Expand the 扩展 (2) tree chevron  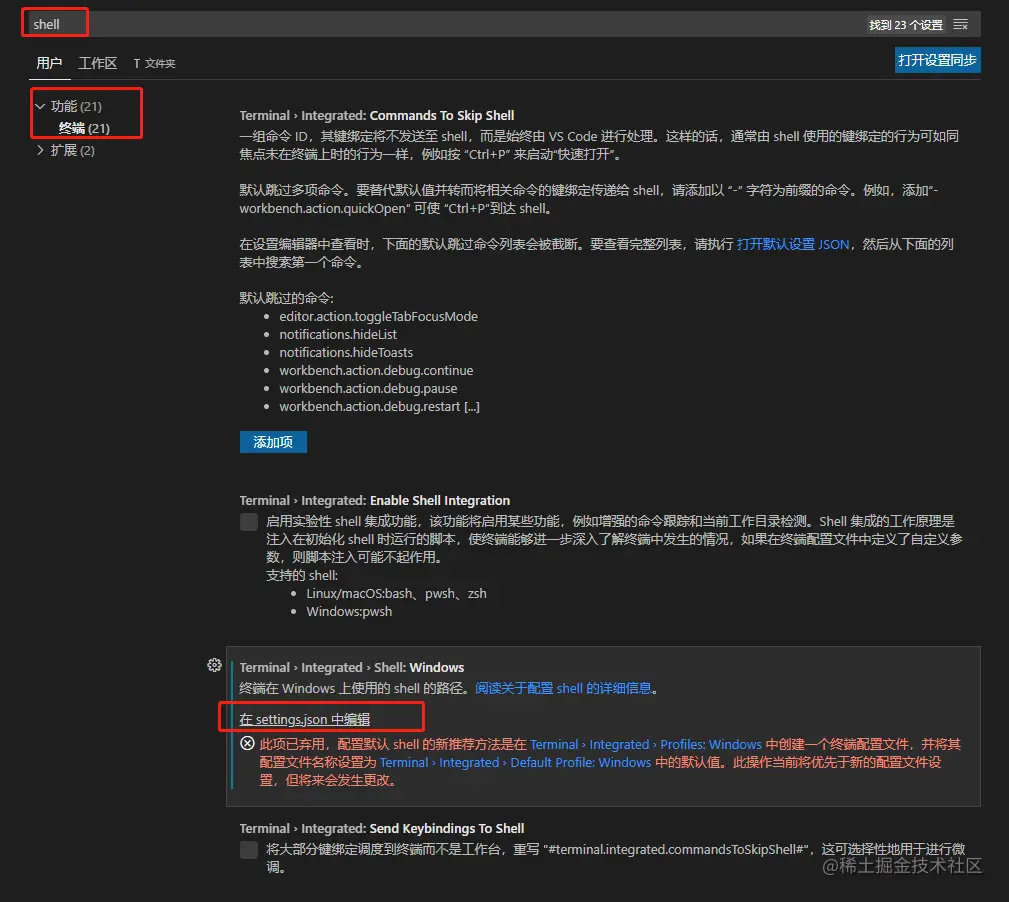pyautogui.click(x=41, y=150)
